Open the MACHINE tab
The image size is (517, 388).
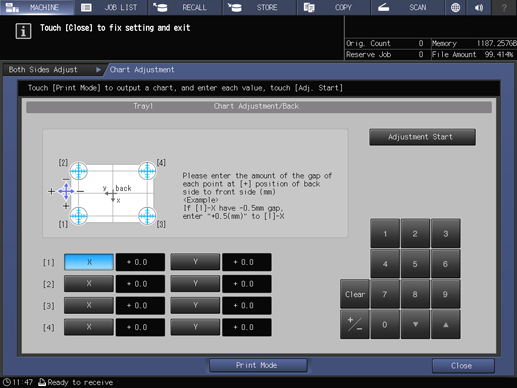point(37,7)
